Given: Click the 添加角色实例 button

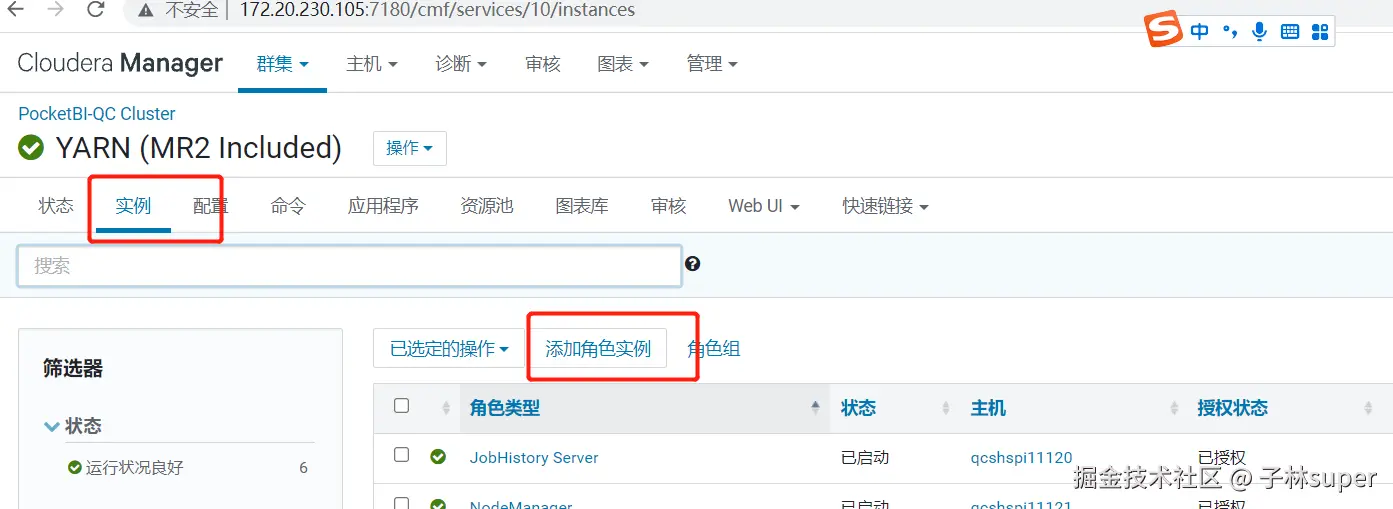Looking at the screenshot, I should tap(598, 349).
